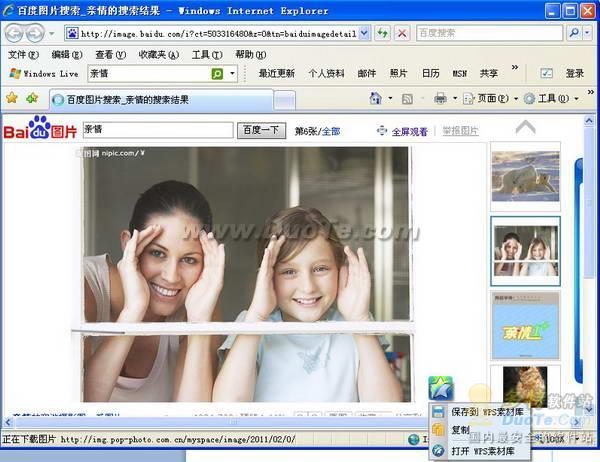Click 个人资料 on Windows Live toolbar

click(x=326, y=73)
